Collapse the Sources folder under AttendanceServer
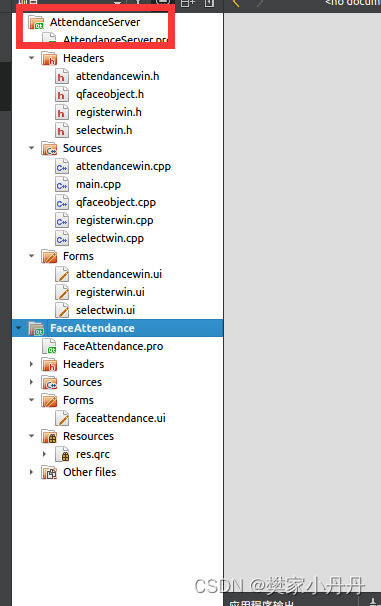Screen dimensions: 381x606 tap(32, 148)
